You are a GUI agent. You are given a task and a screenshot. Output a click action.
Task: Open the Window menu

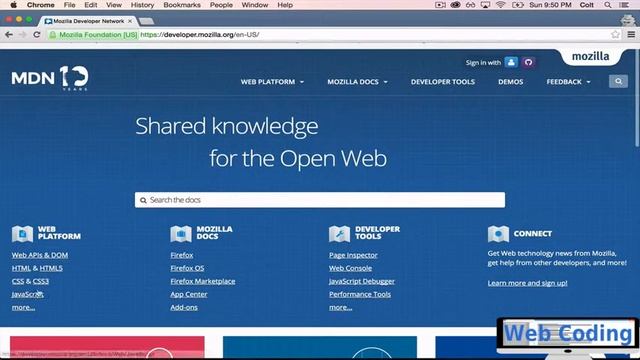pos(255,5)
